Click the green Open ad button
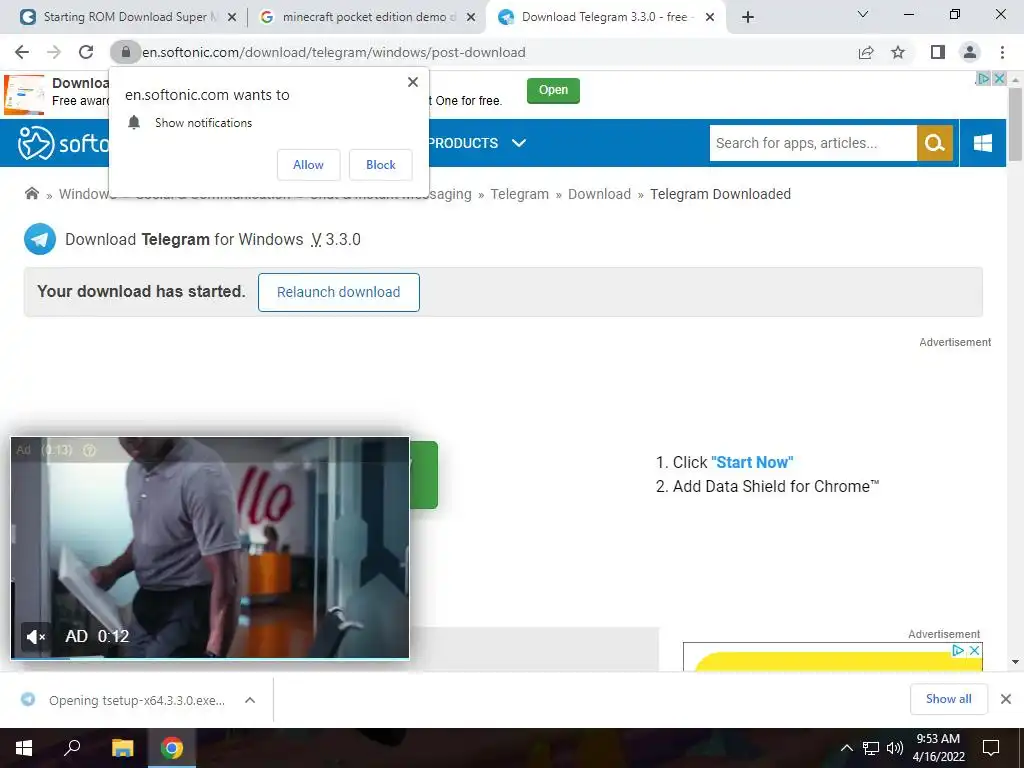The width and height of the screenshot is (1024, 768). 553,90
